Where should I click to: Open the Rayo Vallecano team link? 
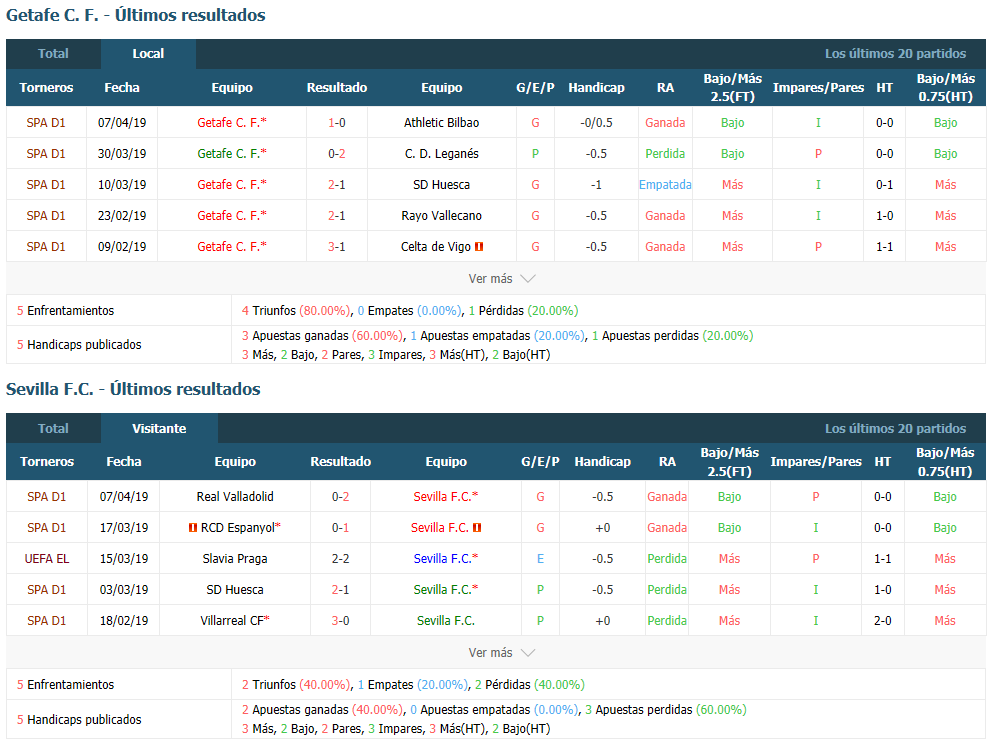tap(441, 216)
